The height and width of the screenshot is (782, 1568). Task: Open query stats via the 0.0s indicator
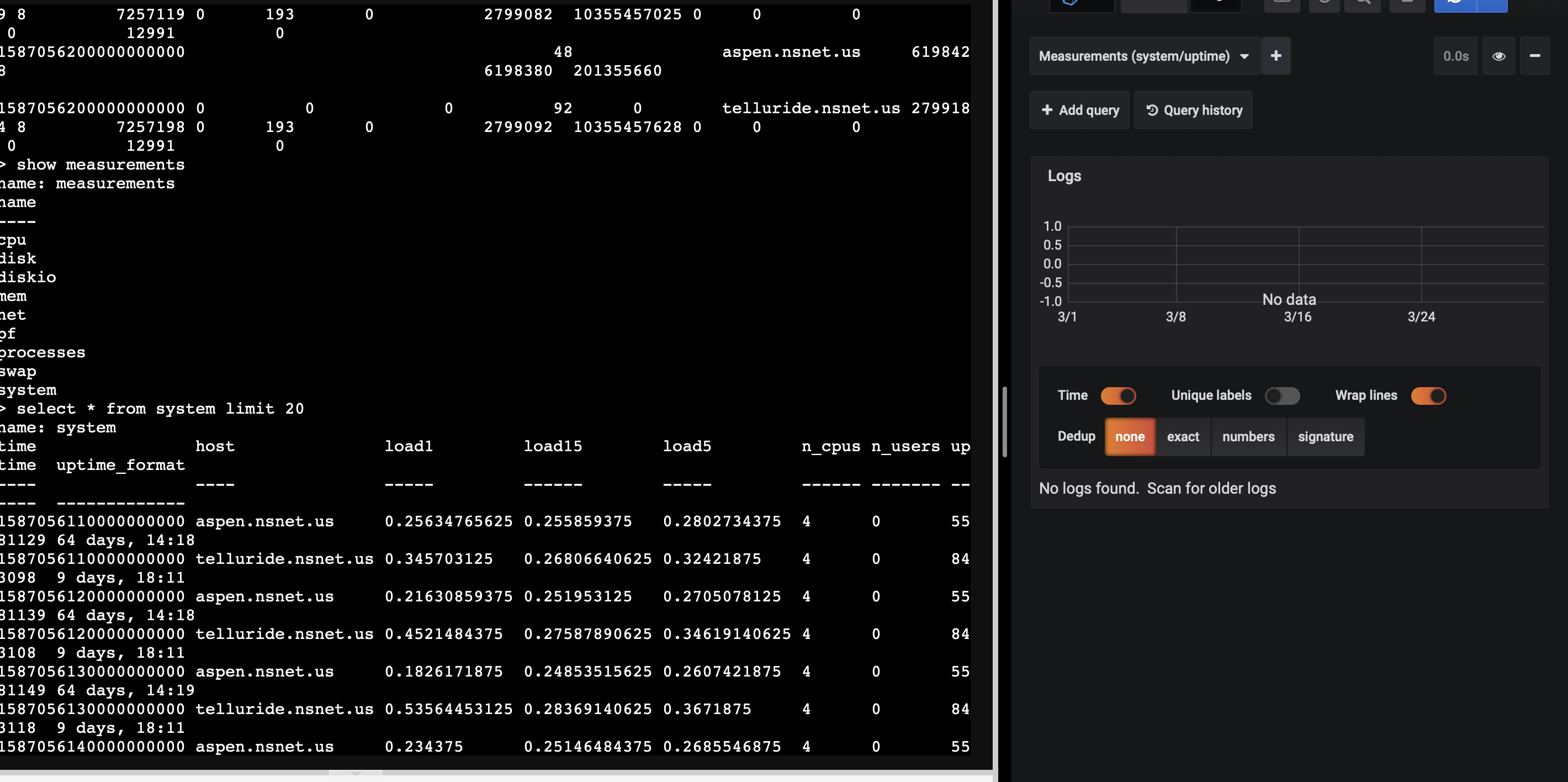point(1456,56)
